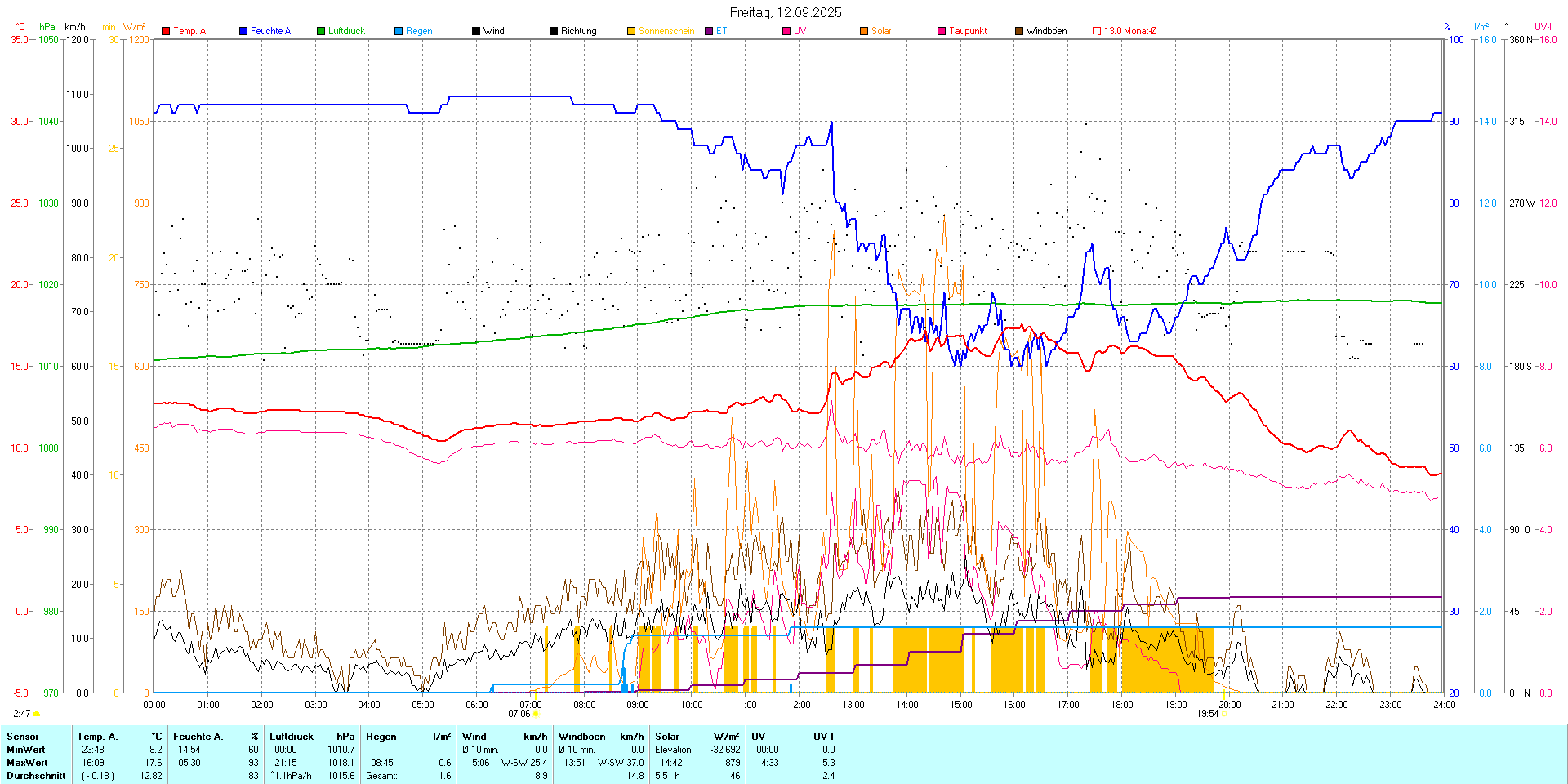The image size is (1568, 784).
Task: Click the brown Windböen legend square
Action: coord(1019,31)
